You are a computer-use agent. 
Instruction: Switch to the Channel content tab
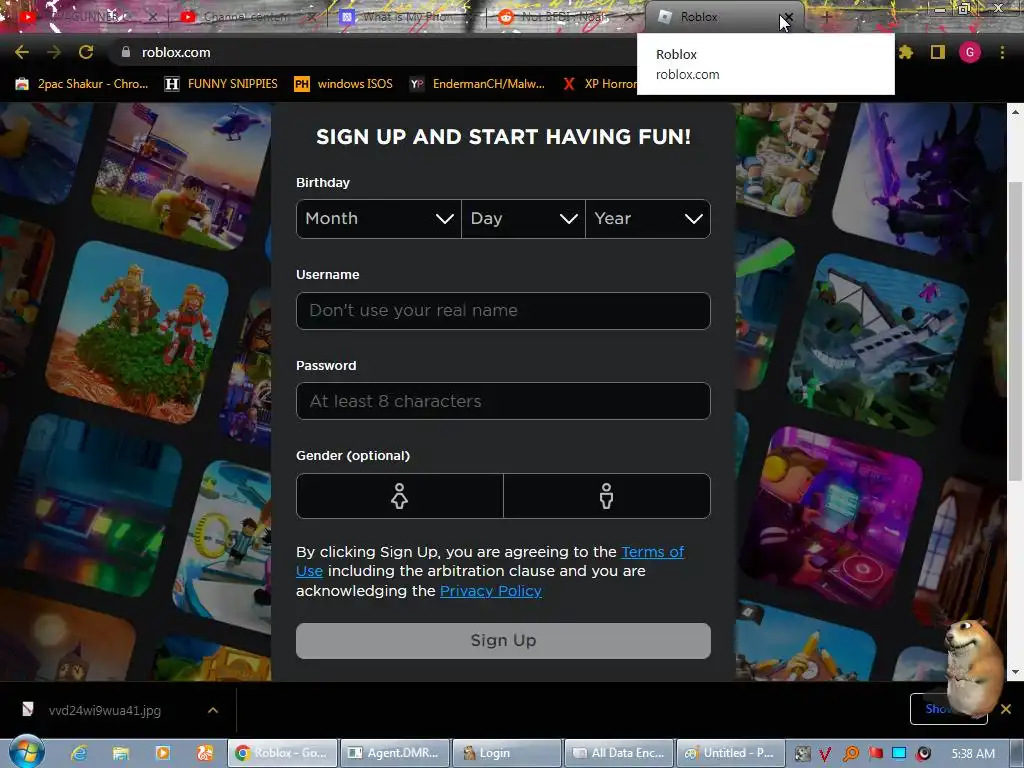point(246,17)
